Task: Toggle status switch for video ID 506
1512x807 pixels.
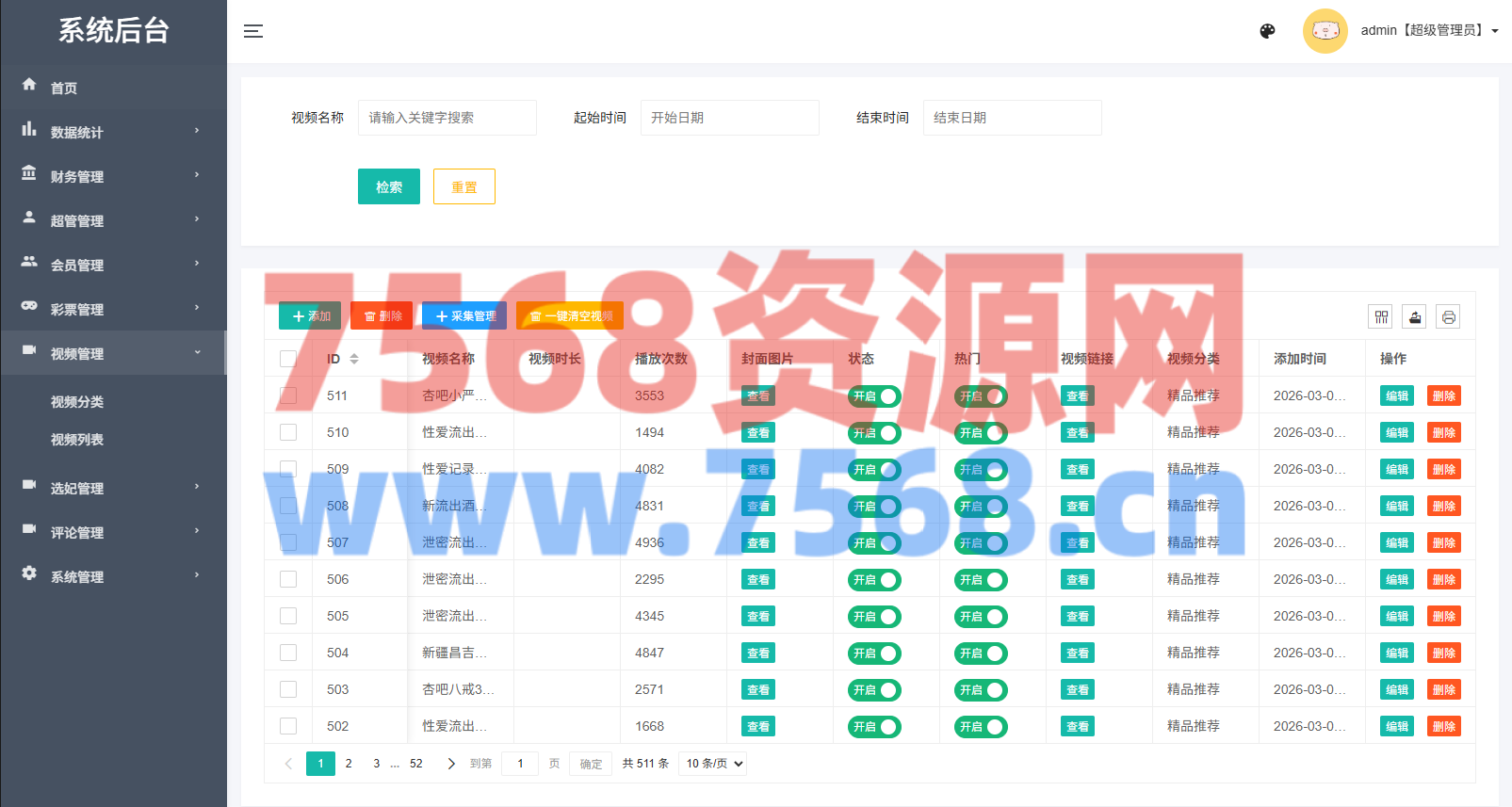Action: [874, 580]
